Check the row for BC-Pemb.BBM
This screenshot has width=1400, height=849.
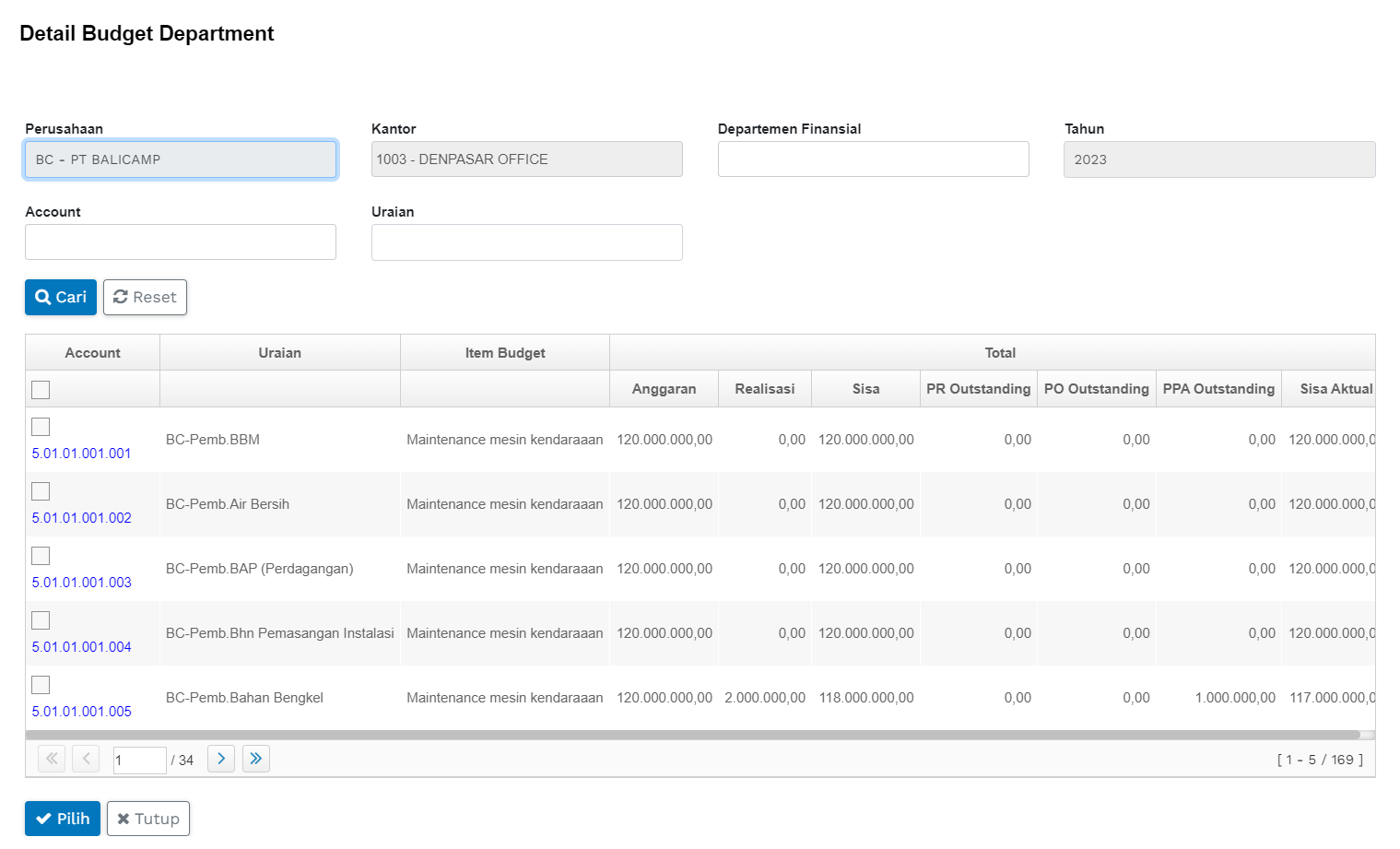click(x=41, y=427)
